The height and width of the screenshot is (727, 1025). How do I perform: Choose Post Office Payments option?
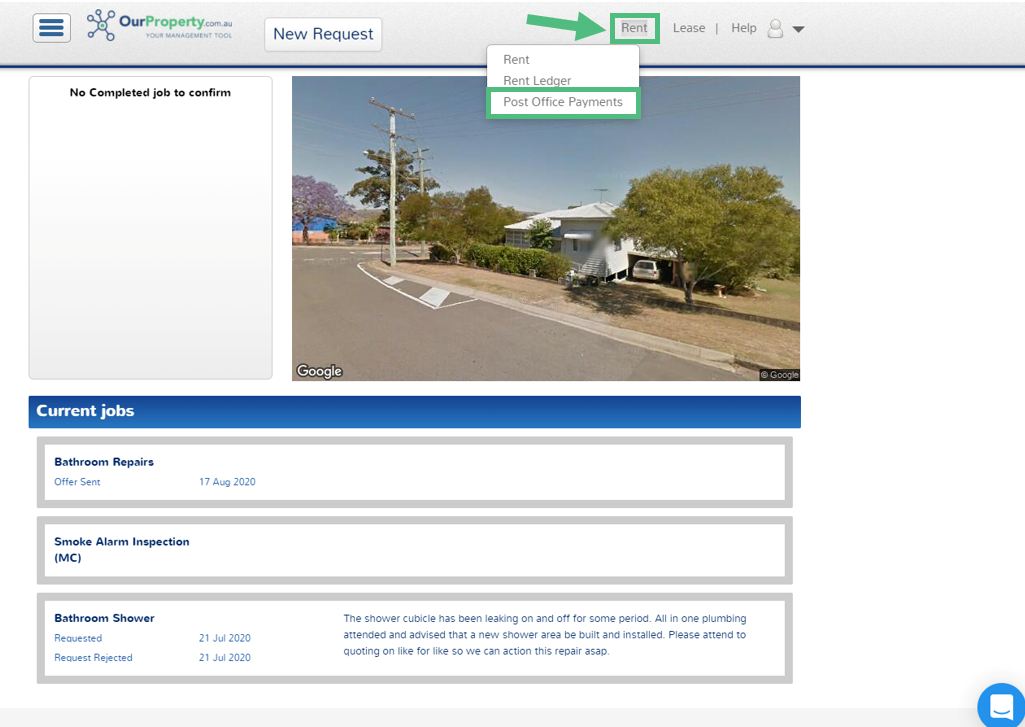[x=563, y=102]
